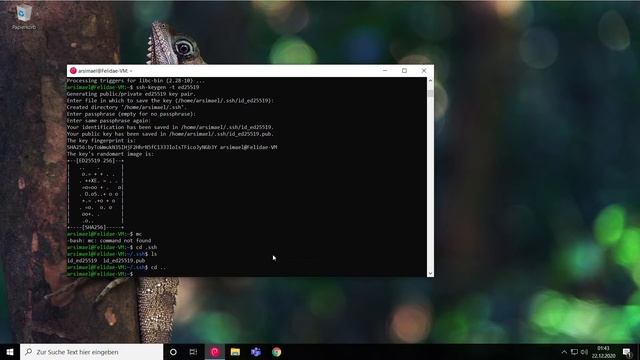Click the 'id_ed25519 id_ed25519.pub' file listing
This screenshot has height=360, width=640.
tap(106, 260)
